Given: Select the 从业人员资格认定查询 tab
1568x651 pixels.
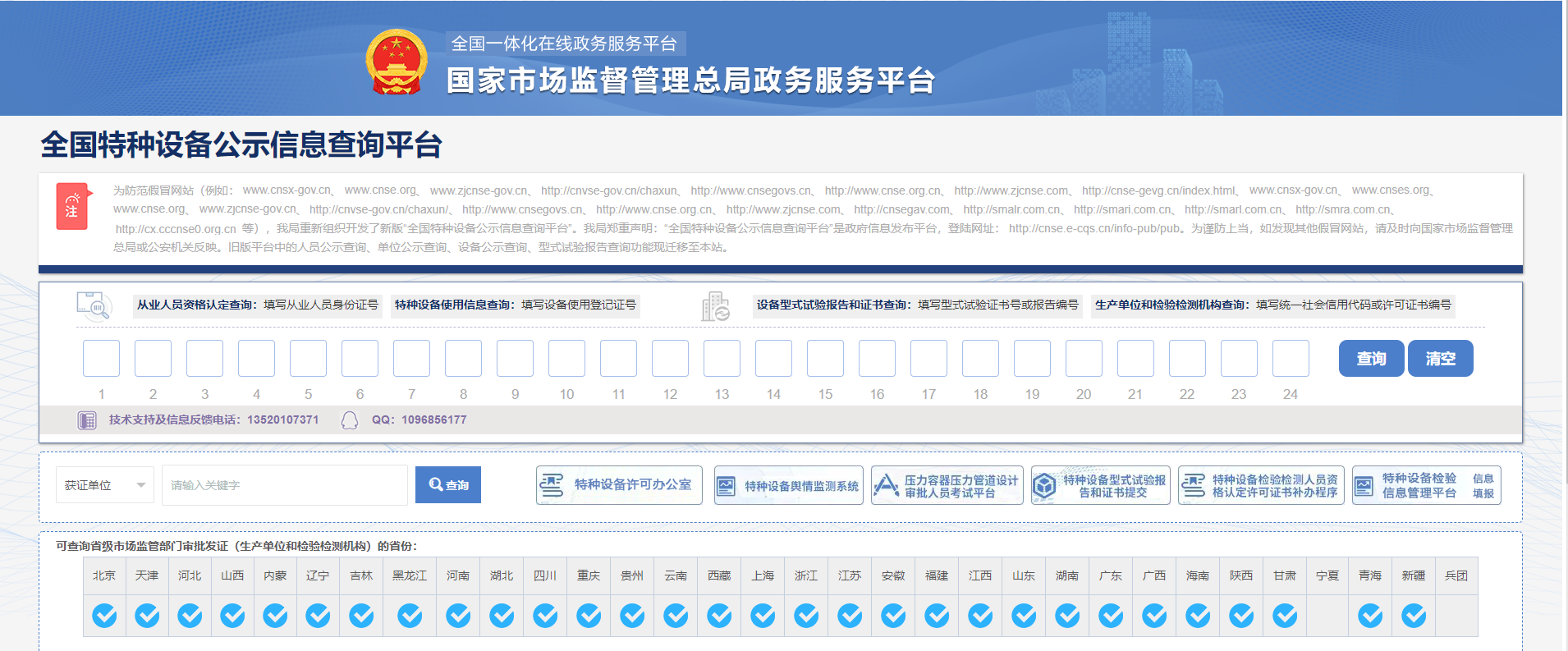Looking at the screenshot, I should (257, 305).
